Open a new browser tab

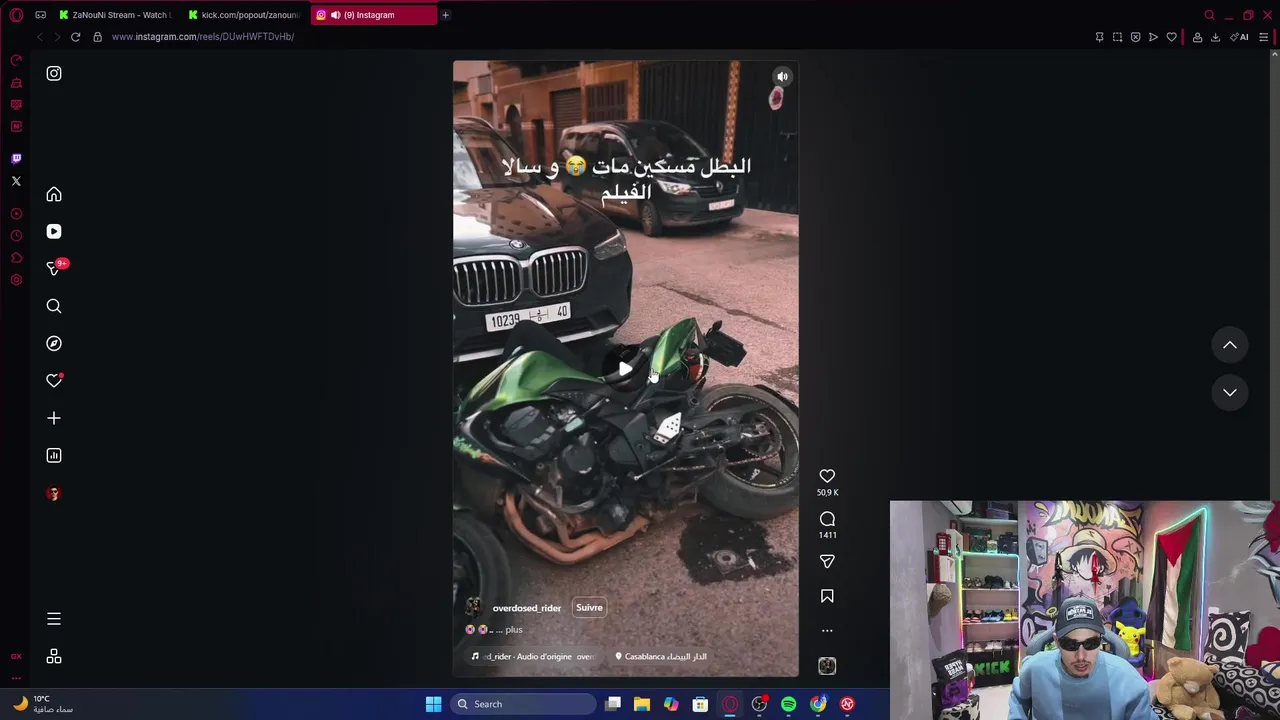point(445,15)
